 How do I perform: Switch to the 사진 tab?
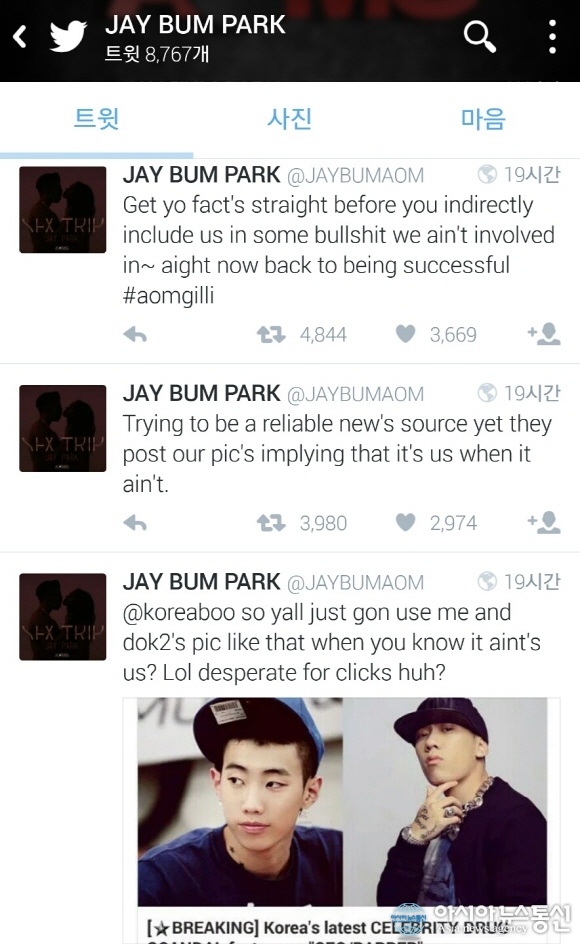(289, 118)
